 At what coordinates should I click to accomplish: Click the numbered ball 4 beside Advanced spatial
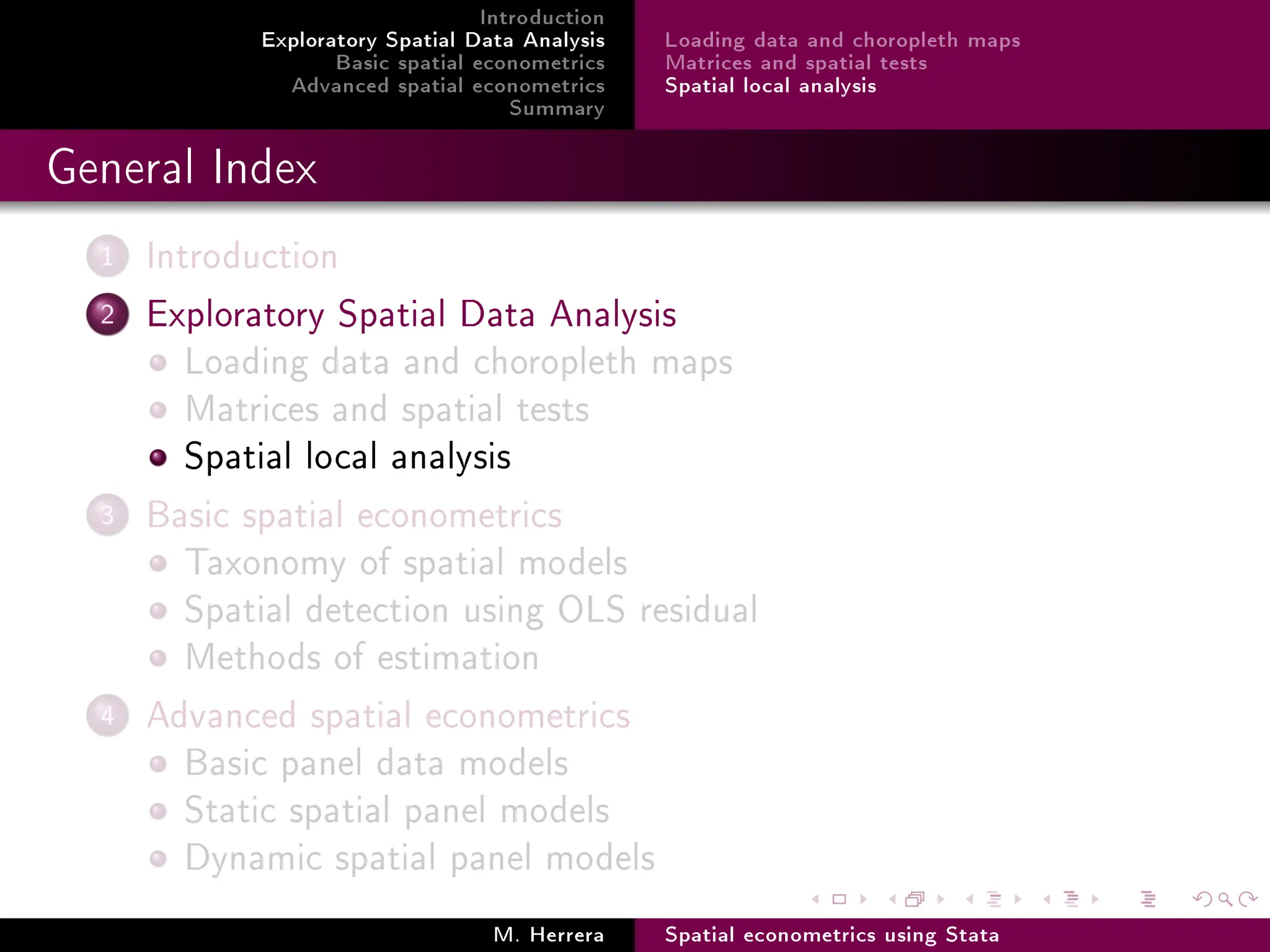tap(107, 715)
